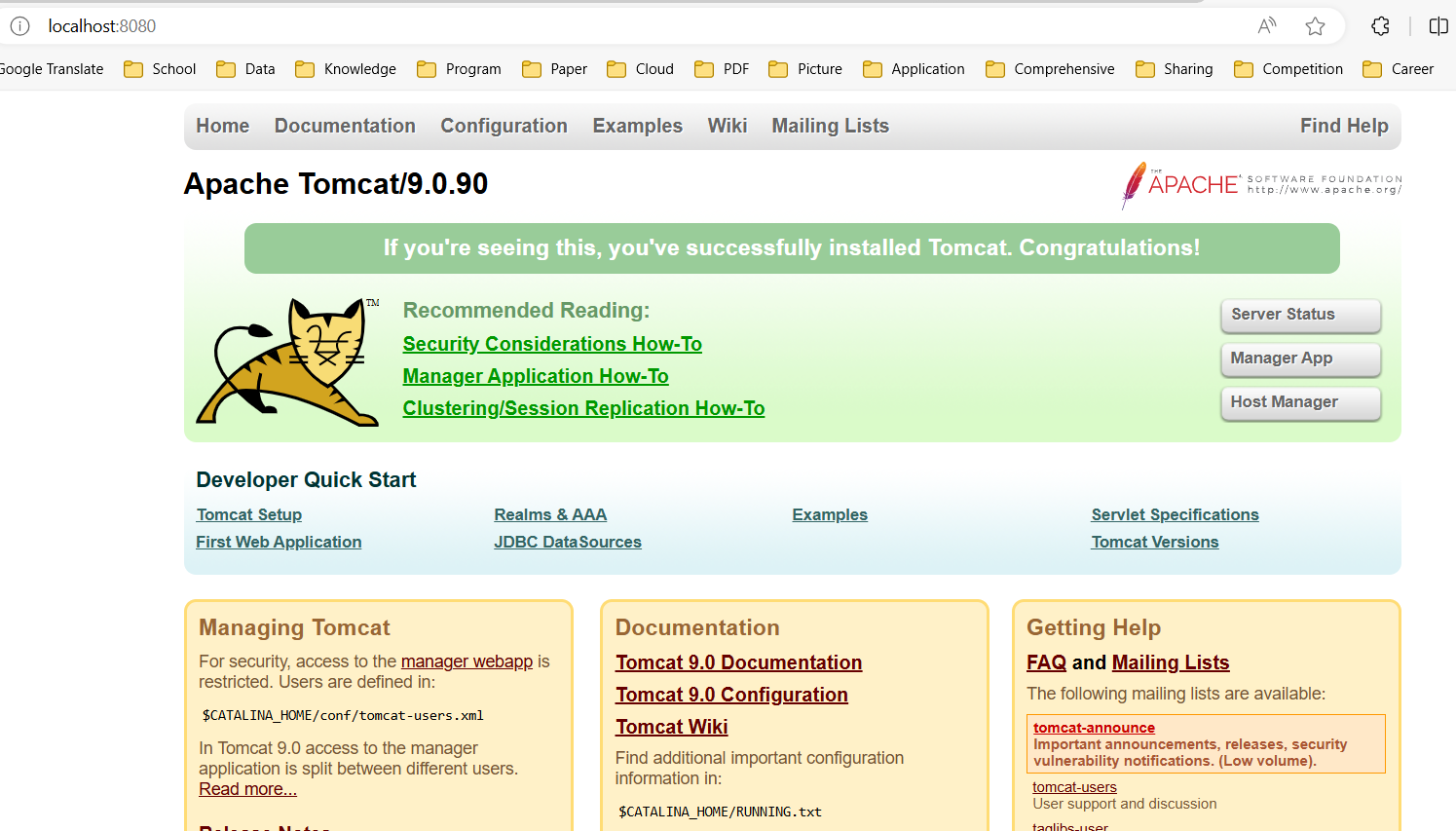Open the browser Extensions puzzle icon

(x=1380, y=26)
